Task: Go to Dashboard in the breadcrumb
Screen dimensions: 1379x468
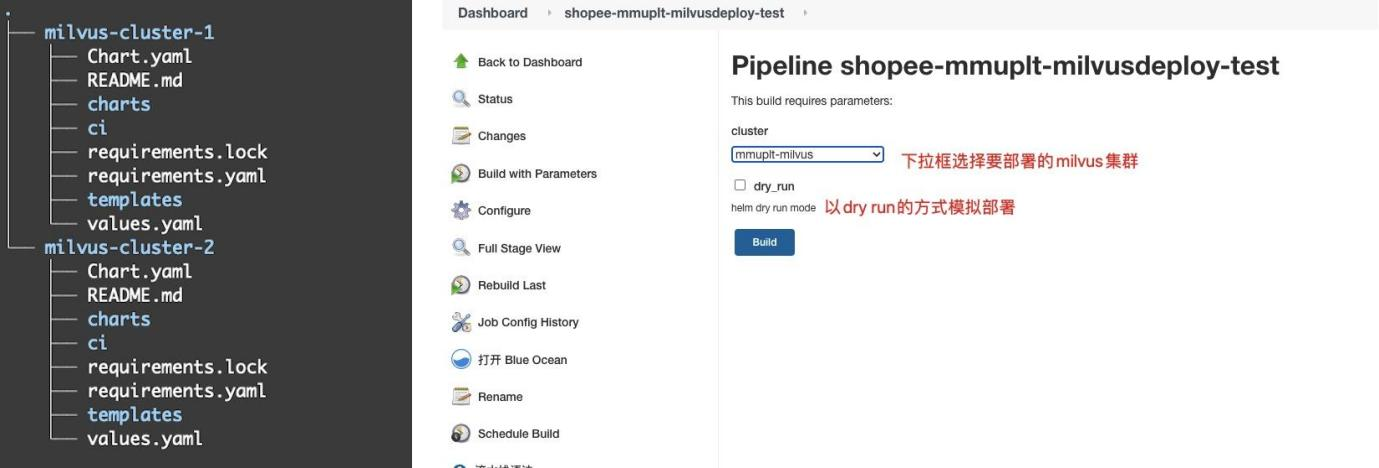Action: pos(492,13)
